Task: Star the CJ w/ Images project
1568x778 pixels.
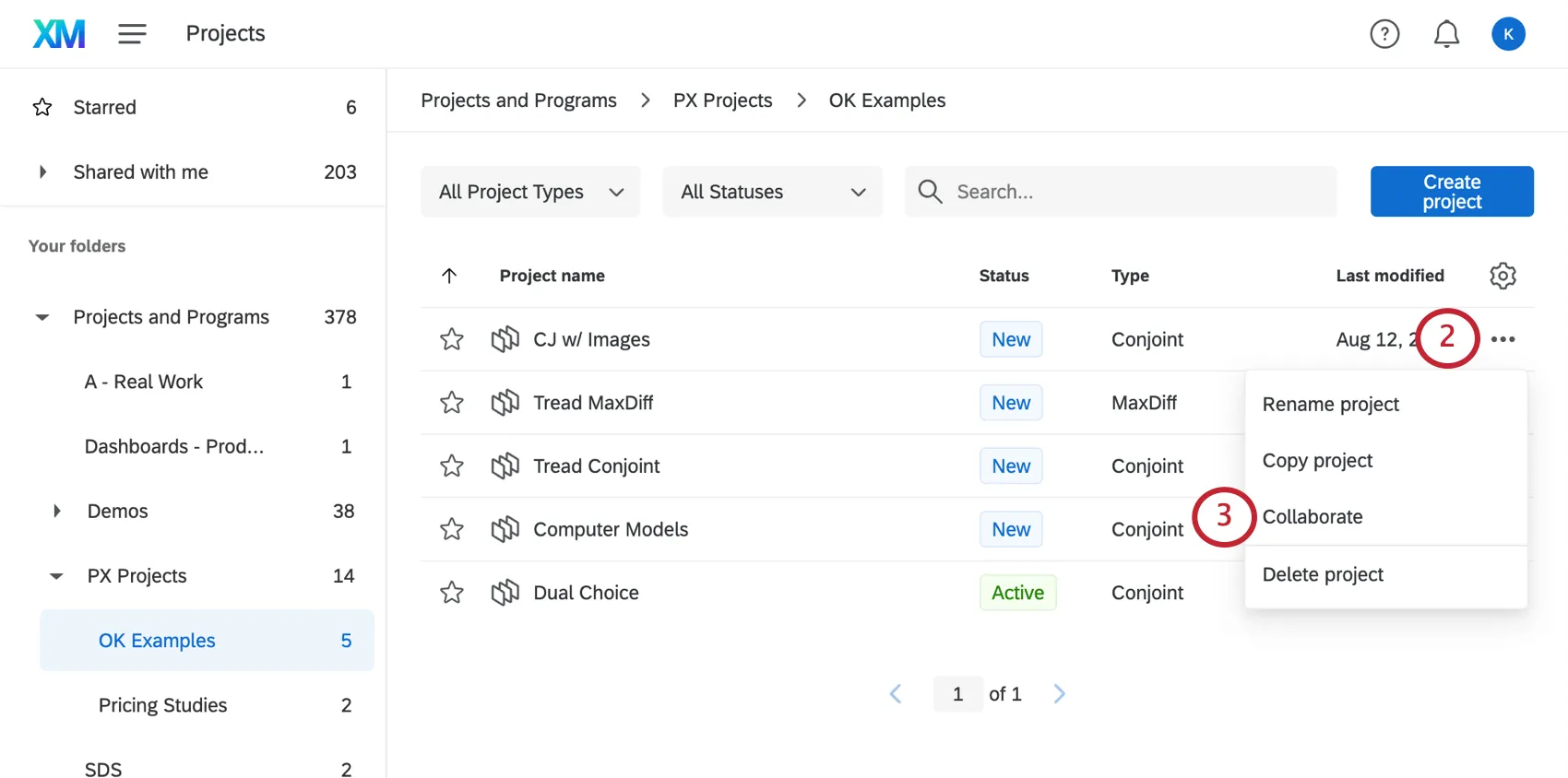Action: (x=452, y=339)
